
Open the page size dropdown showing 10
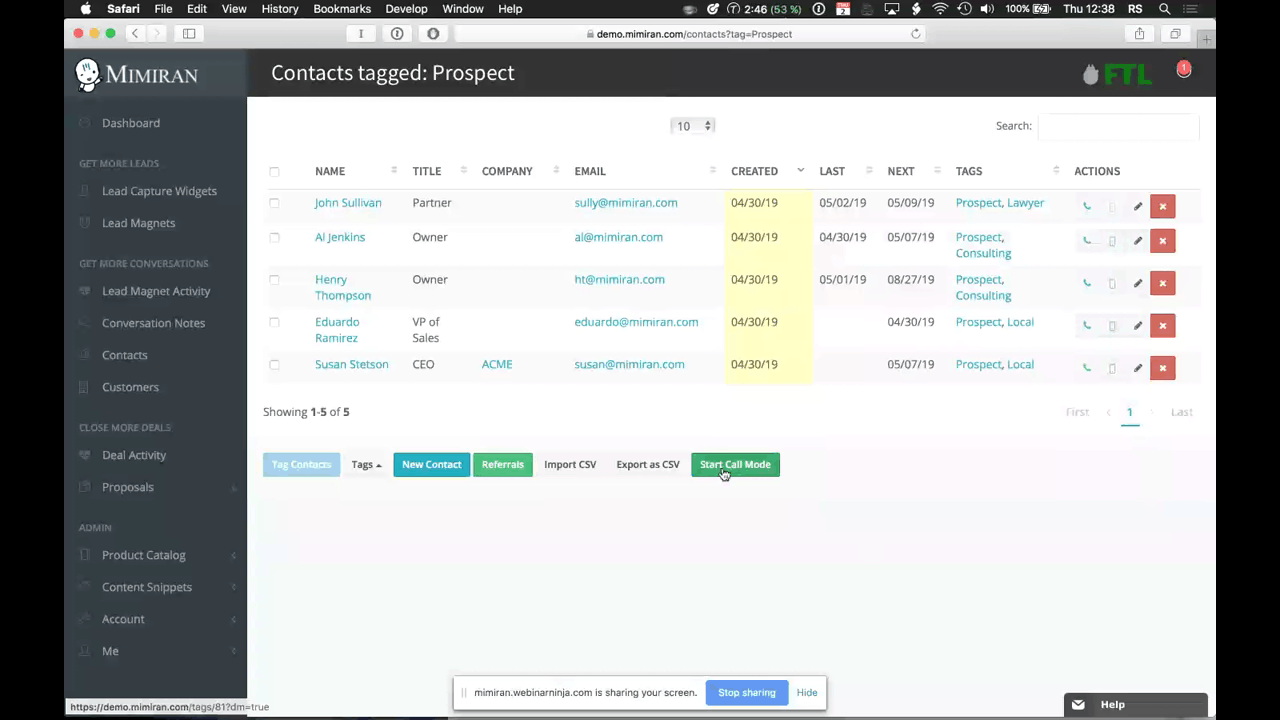tap(692, 126)
